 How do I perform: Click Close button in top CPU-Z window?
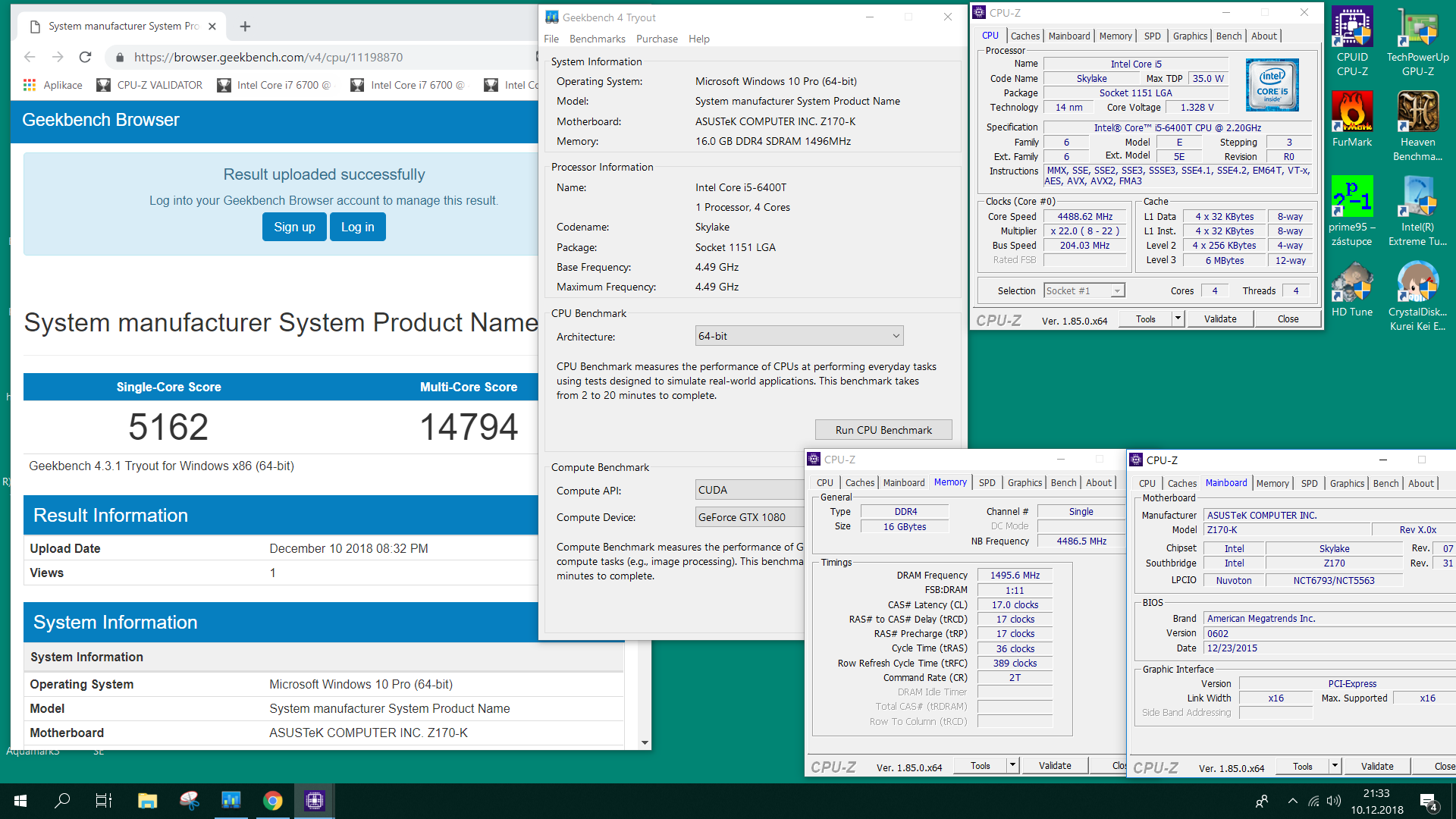coord(1288,319)
